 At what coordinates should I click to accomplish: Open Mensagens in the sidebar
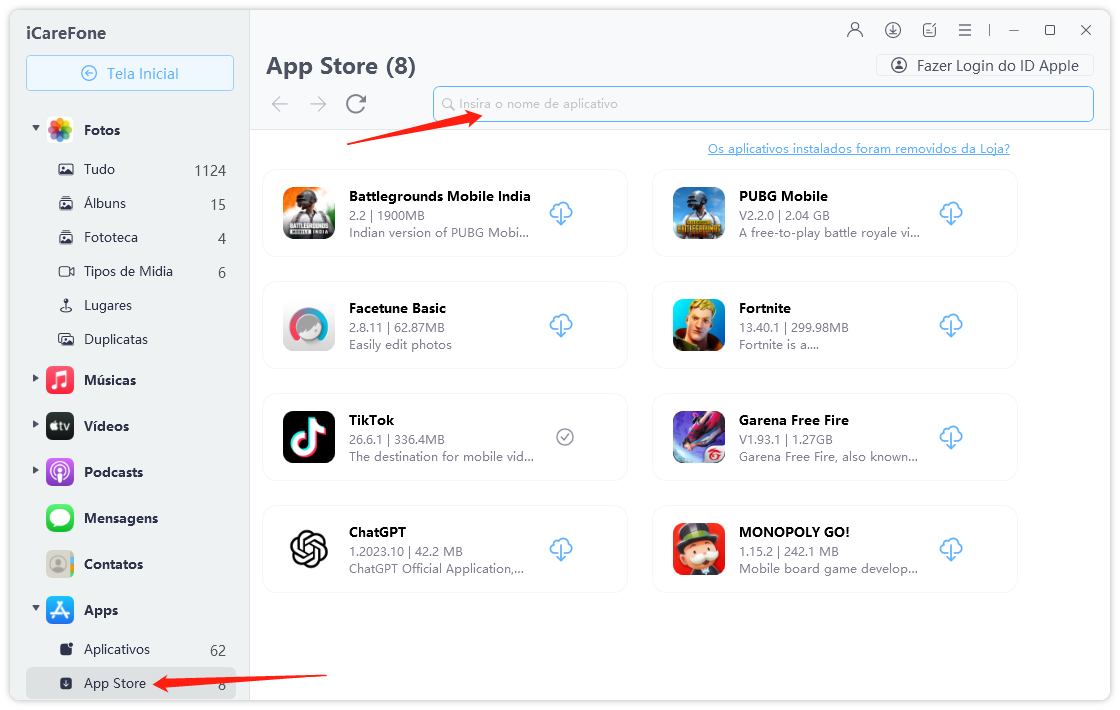(120, 518)
